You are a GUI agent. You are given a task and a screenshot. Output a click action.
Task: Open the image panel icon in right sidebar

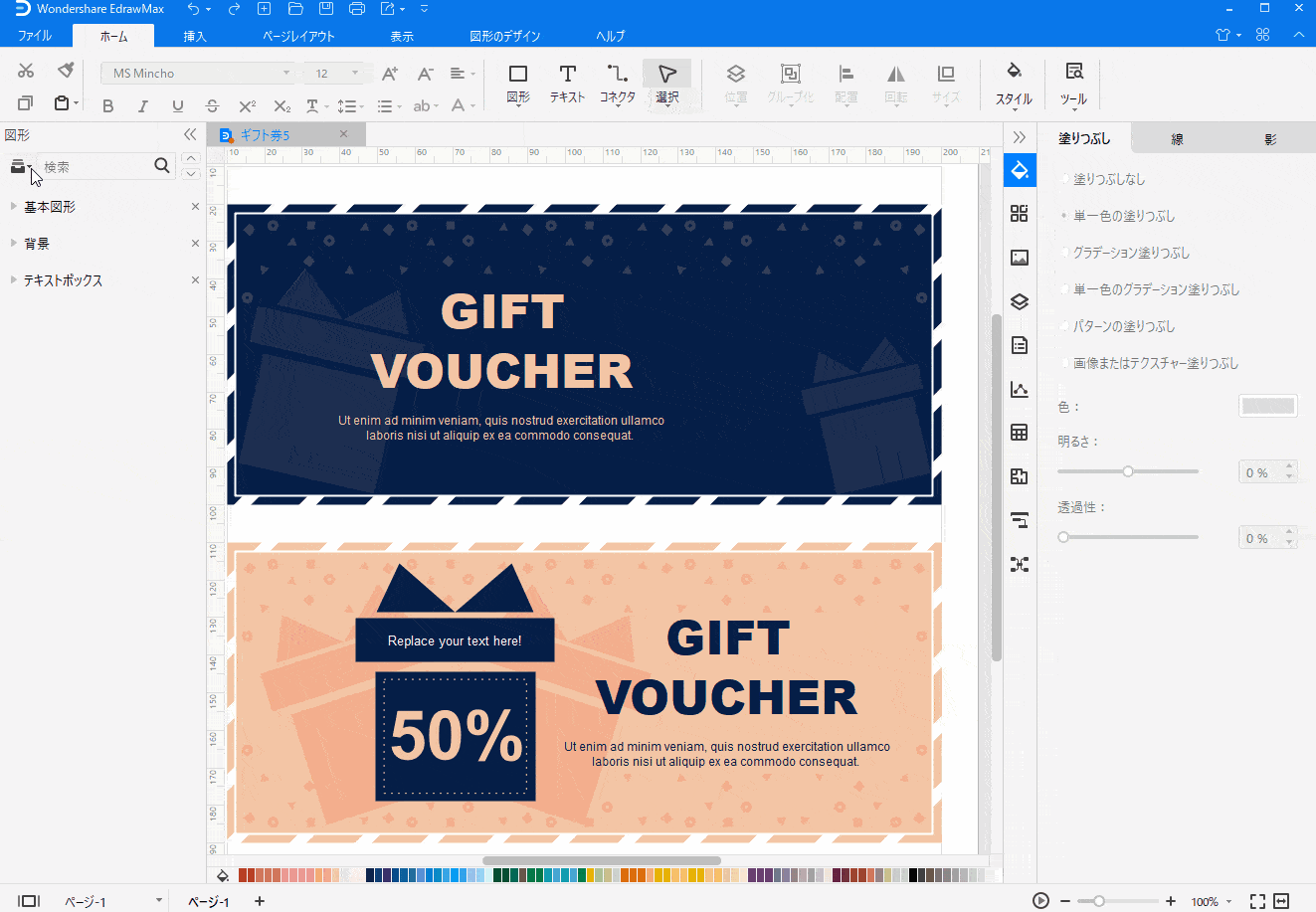1019,258
